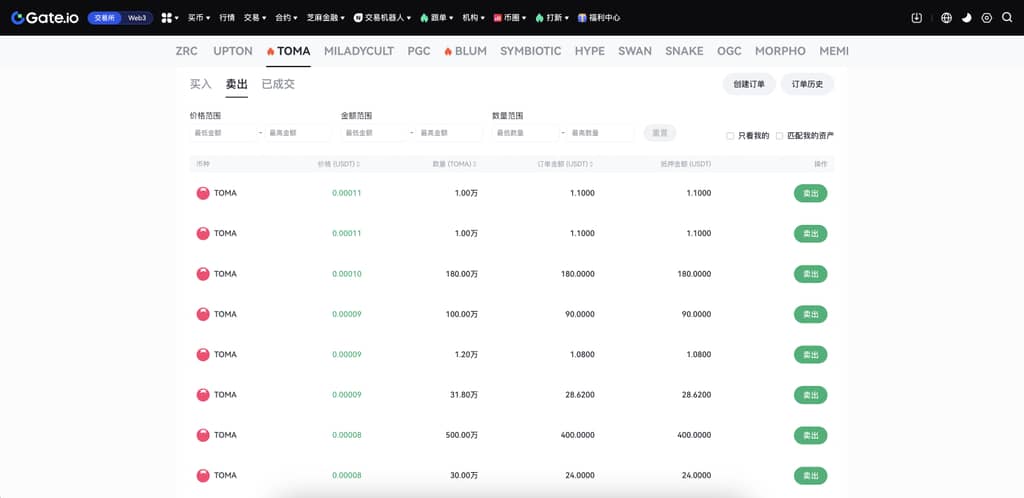Open the language globe icon

point(947,18)
